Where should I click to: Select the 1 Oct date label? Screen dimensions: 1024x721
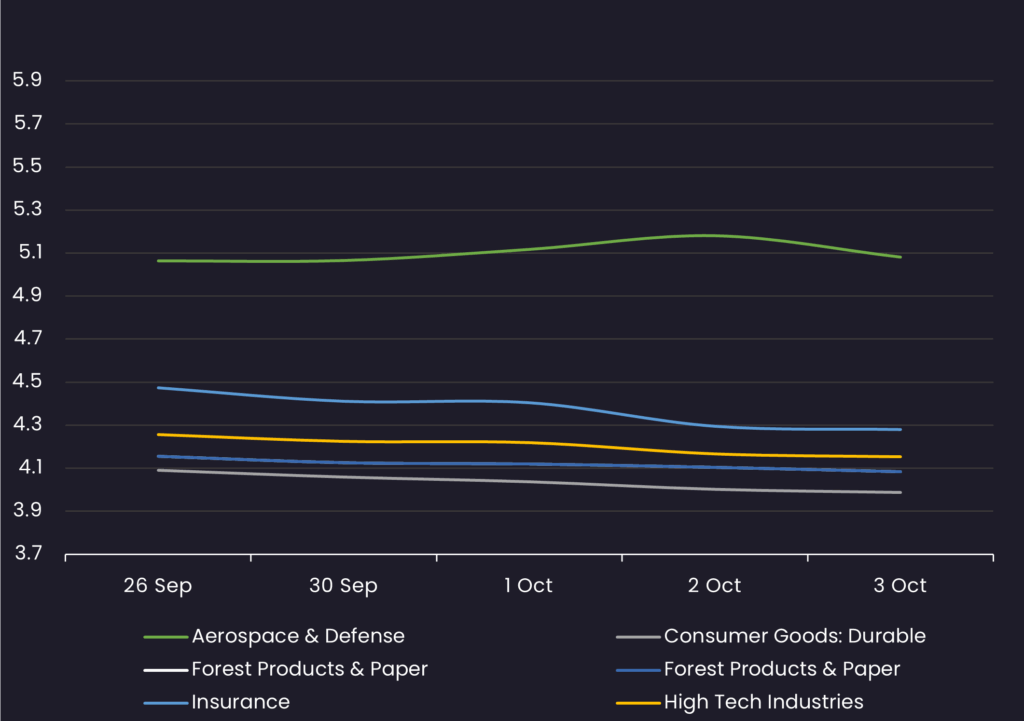528,586
